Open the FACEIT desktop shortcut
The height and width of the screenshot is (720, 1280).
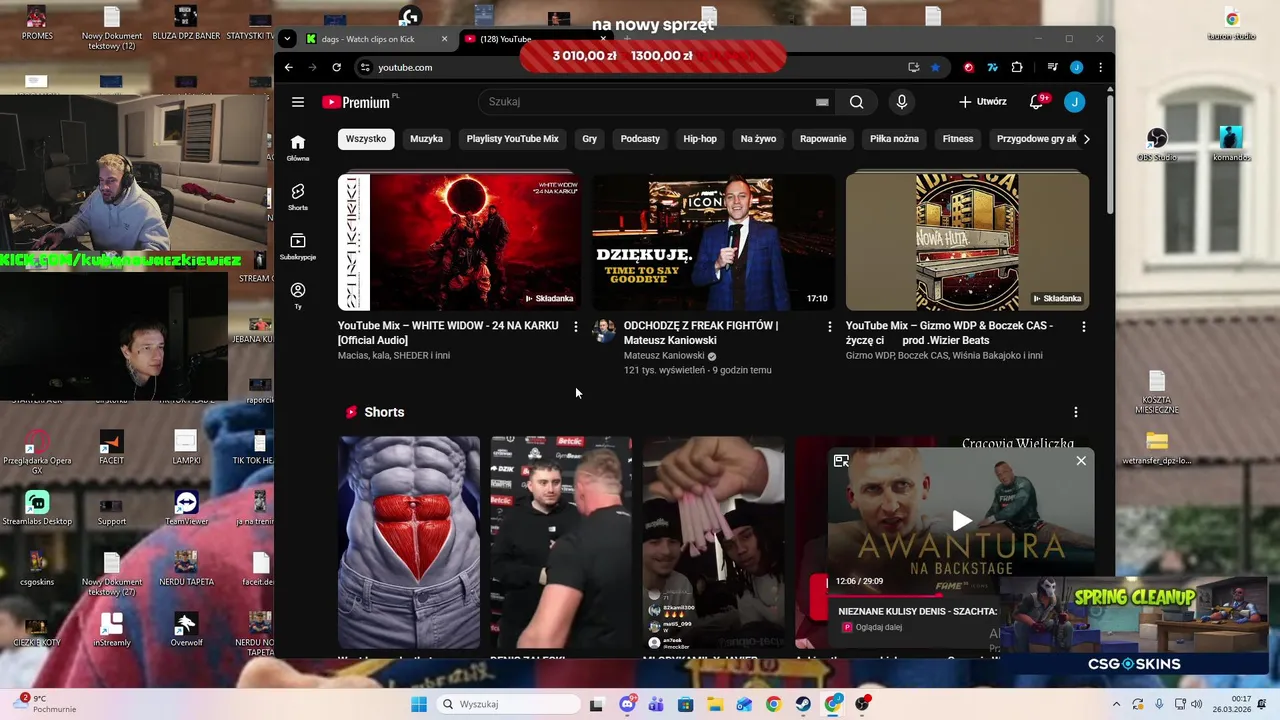coord(111,448)
